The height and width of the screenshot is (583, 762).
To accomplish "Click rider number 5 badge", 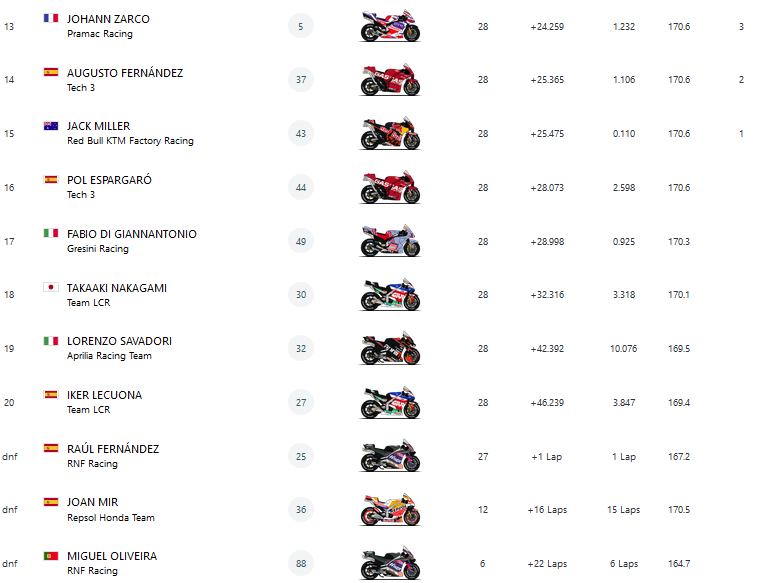I will (x=301, y=26).
